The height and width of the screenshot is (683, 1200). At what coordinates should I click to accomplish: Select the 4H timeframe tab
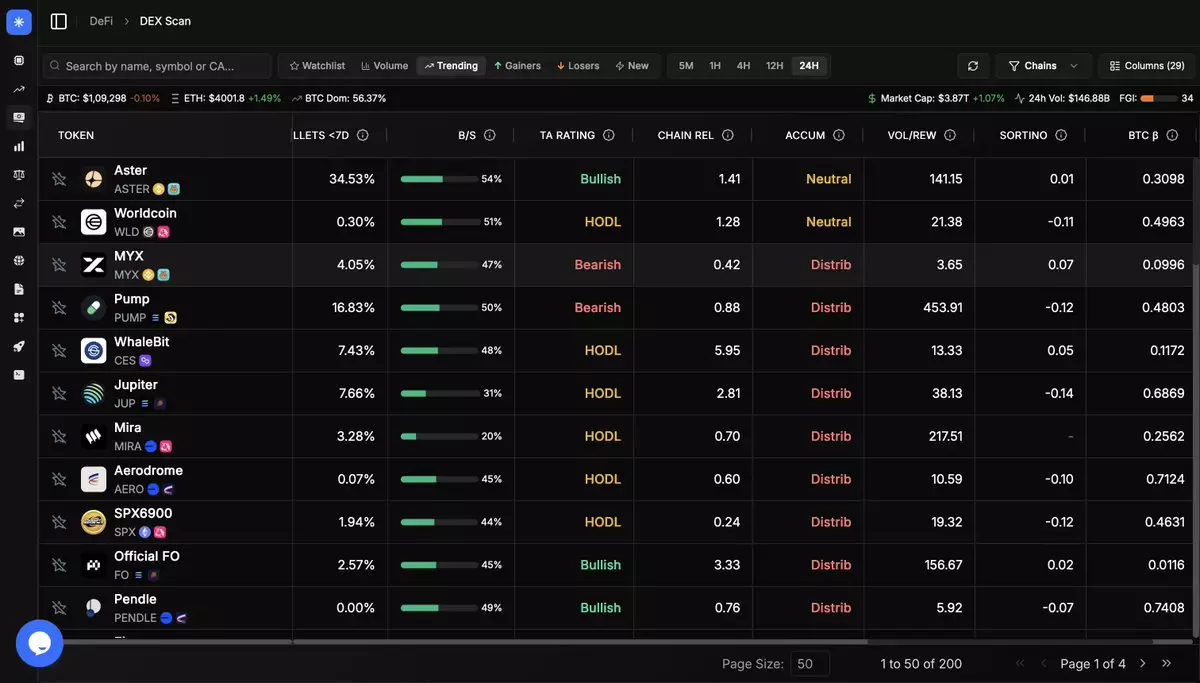pos(743,66)
